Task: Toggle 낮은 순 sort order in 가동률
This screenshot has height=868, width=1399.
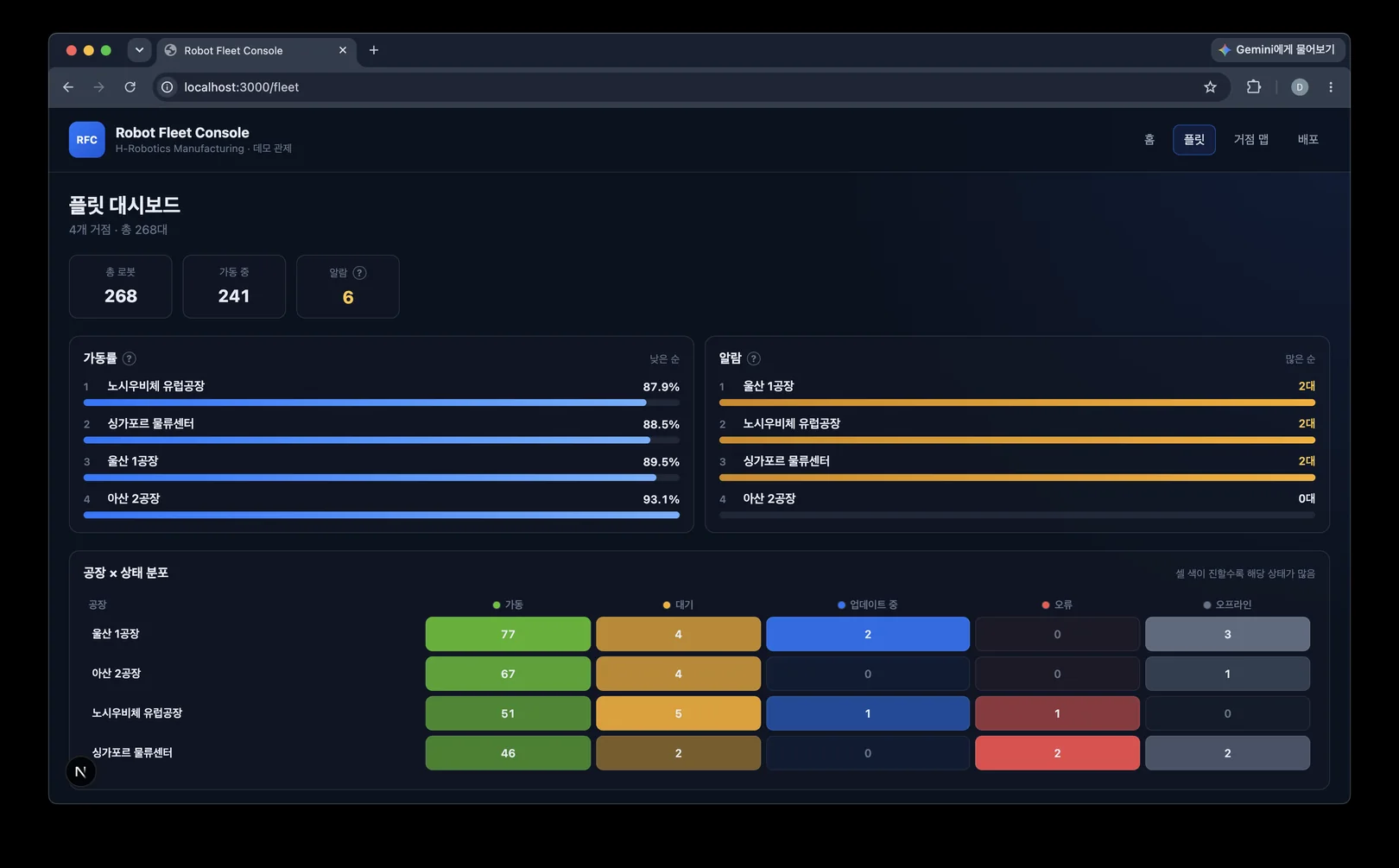Action: 664,359
